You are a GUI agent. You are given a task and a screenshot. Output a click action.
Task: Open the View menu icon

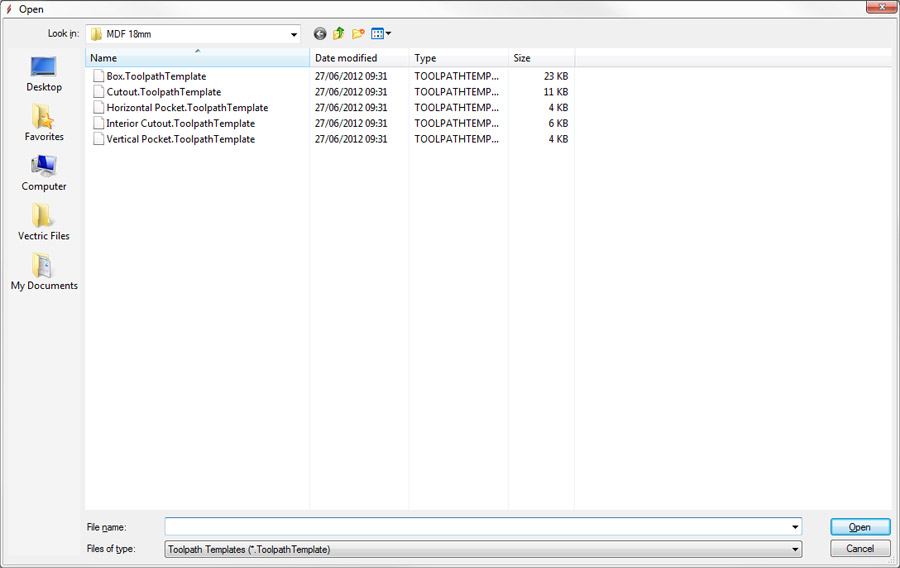tap(381, 34)
